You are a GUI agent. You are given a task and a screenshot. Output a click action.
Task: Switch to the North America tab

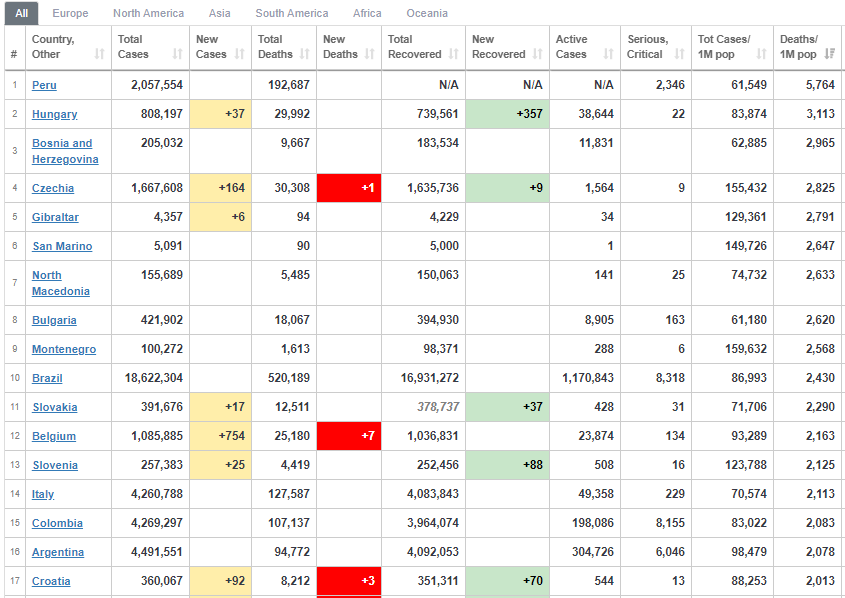tap(148, 13)
